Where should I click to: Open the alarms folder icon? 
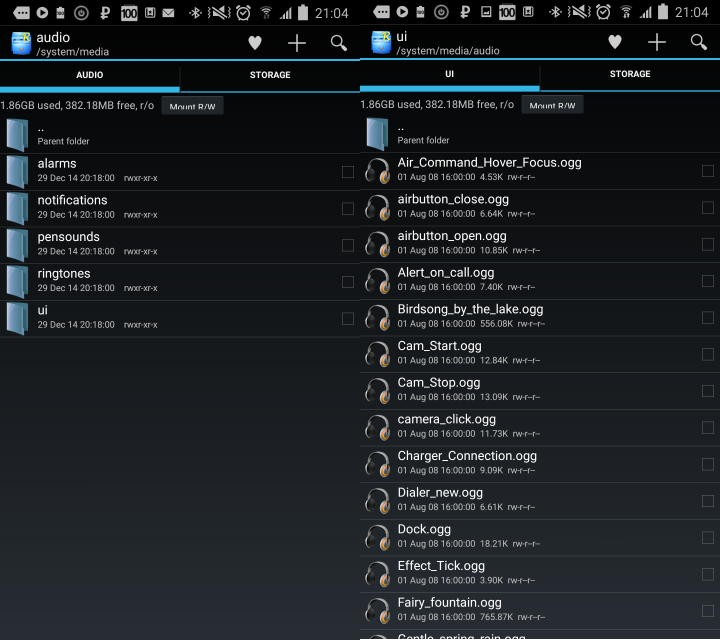(x=18, y=172)
